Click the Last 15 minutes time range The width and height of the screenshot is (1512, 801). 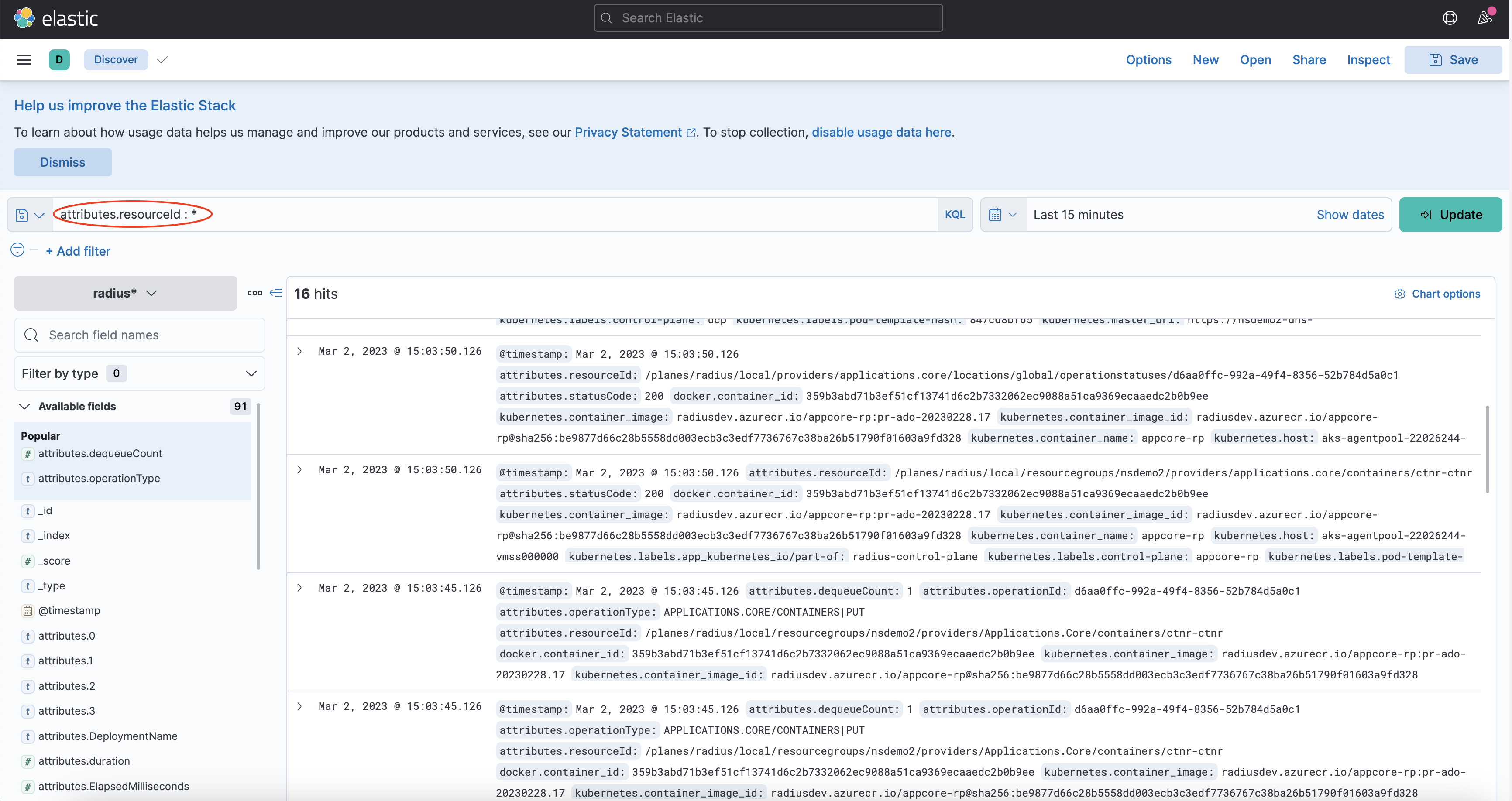click(1078, 215)
